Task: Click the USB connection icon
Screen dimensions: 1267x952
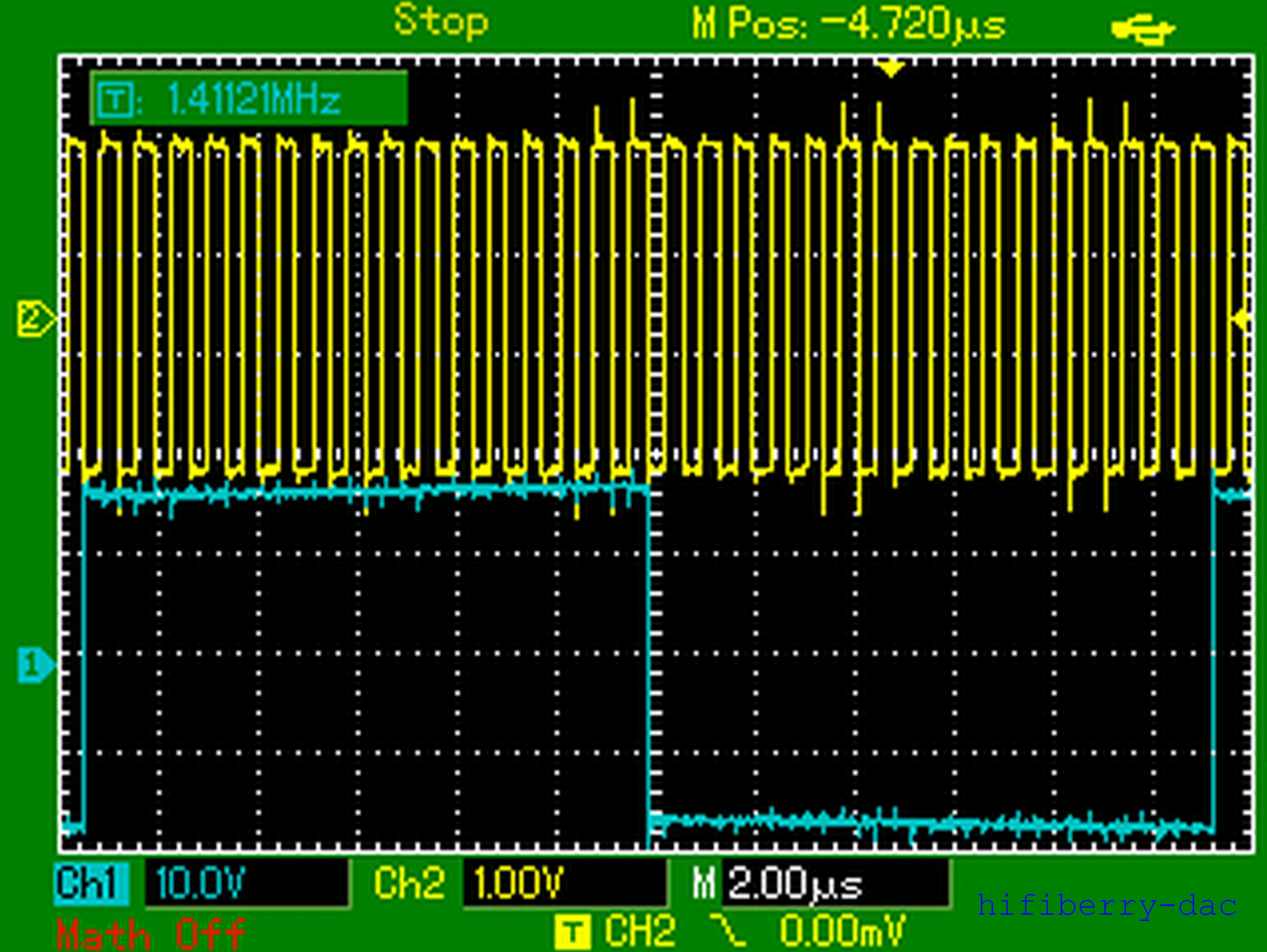Action: pos(1143,30)
